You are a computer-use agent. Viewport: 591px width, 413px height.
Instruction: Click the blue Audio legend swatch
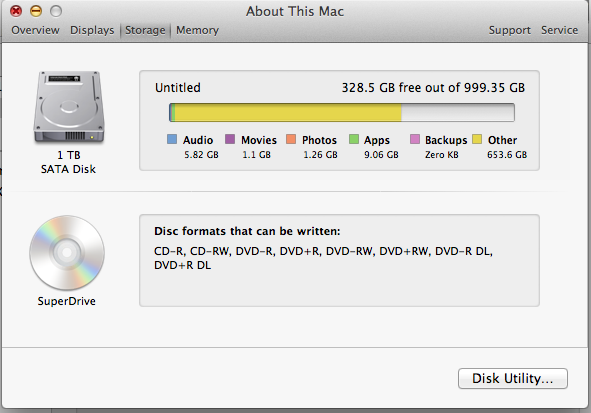(x=172, y=139)
